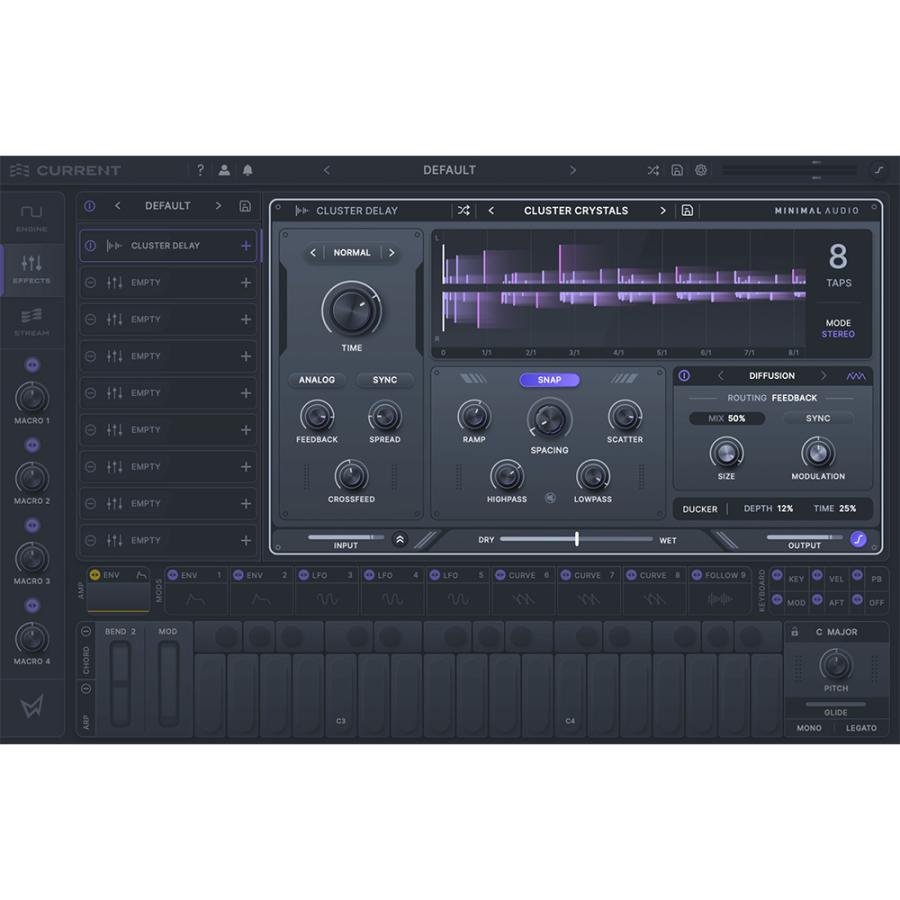Open the notifications bell icon
The height and width of the screenshot is (900, 900).
tap(247, 170)
